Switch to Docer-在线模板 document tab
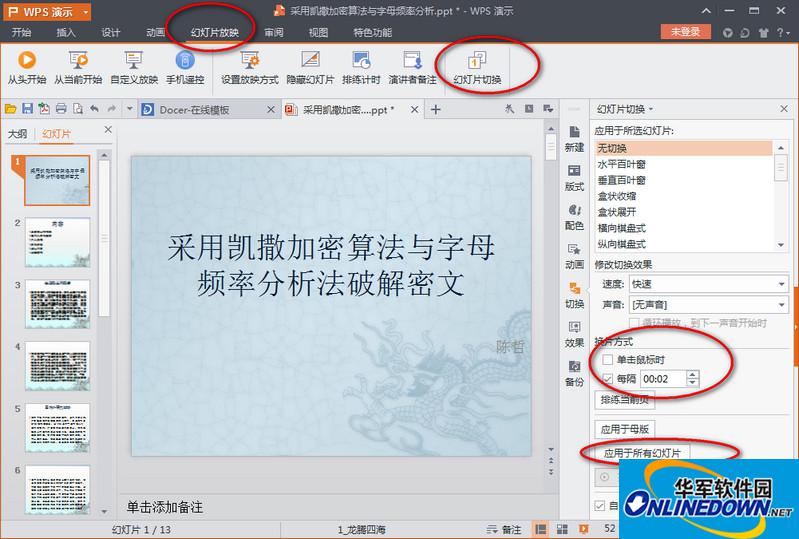The width and height of the screenshot is (799, 539). coord(194,110)
